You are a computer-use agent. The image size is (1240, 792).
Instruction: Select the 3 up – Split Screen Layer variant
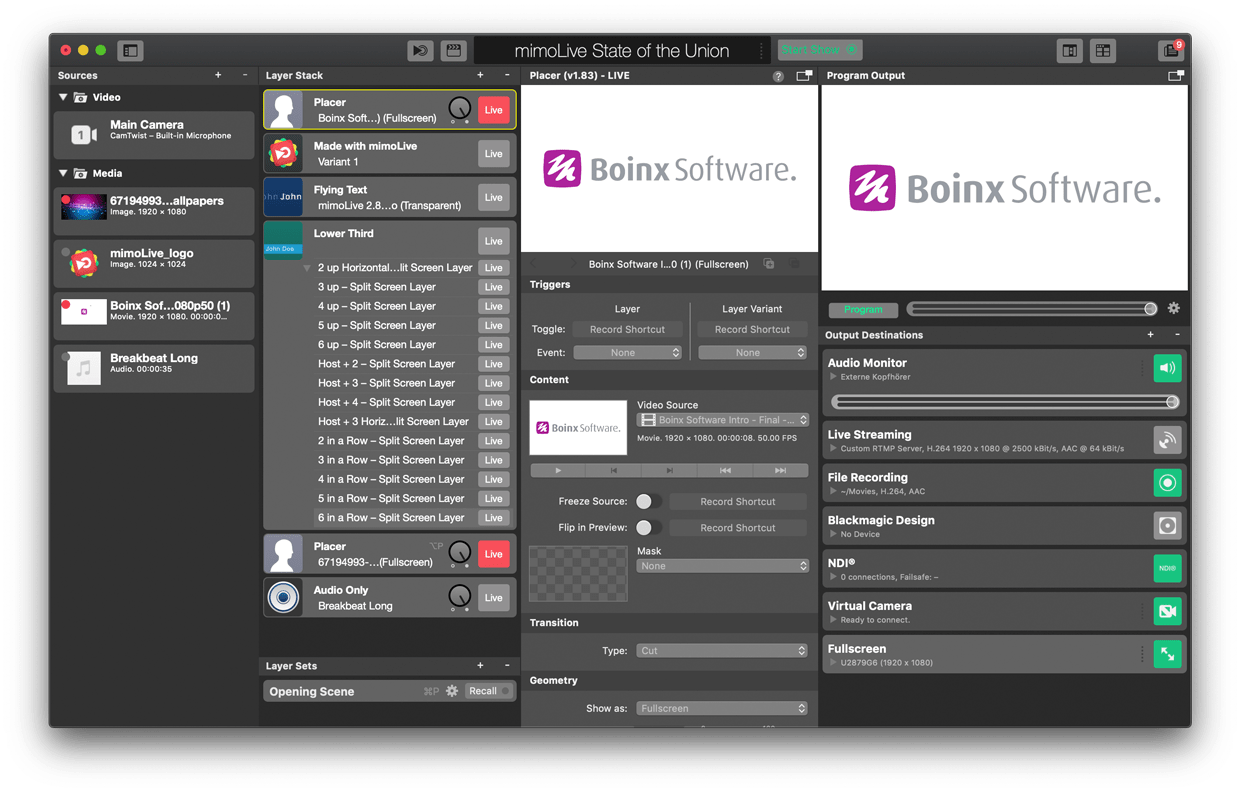376,287
